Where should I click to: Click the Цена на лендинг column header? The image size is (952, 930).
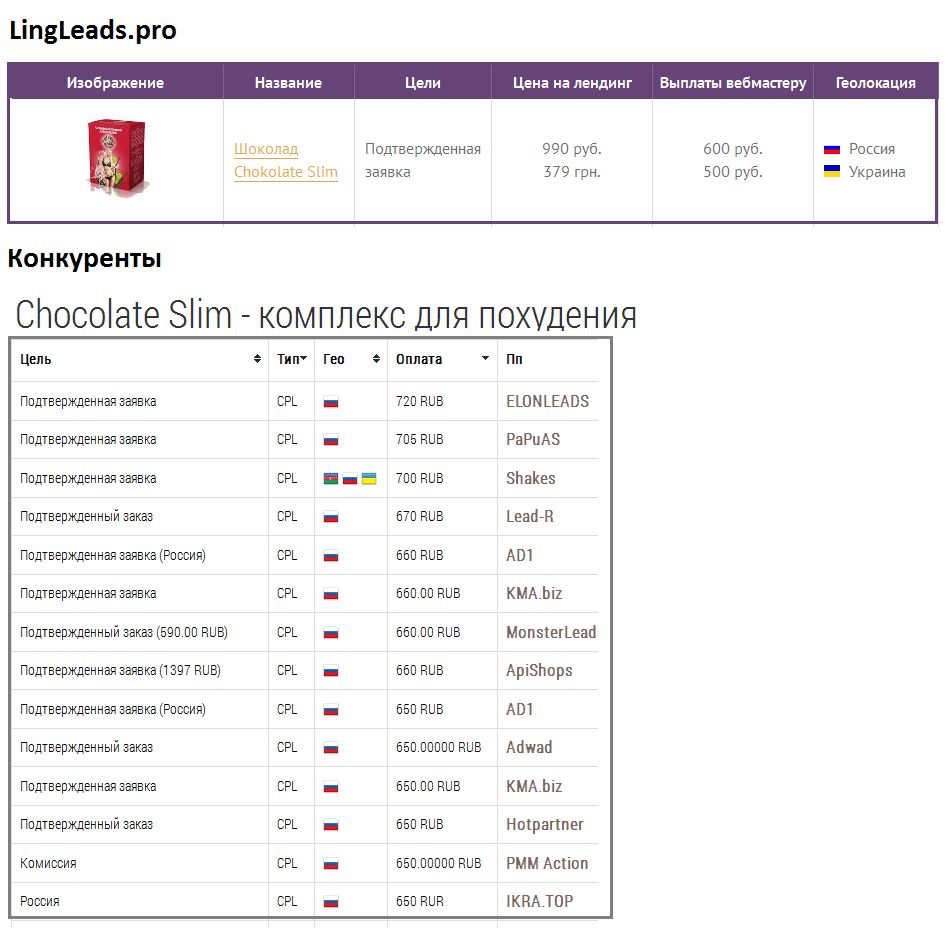pos(572,83)
